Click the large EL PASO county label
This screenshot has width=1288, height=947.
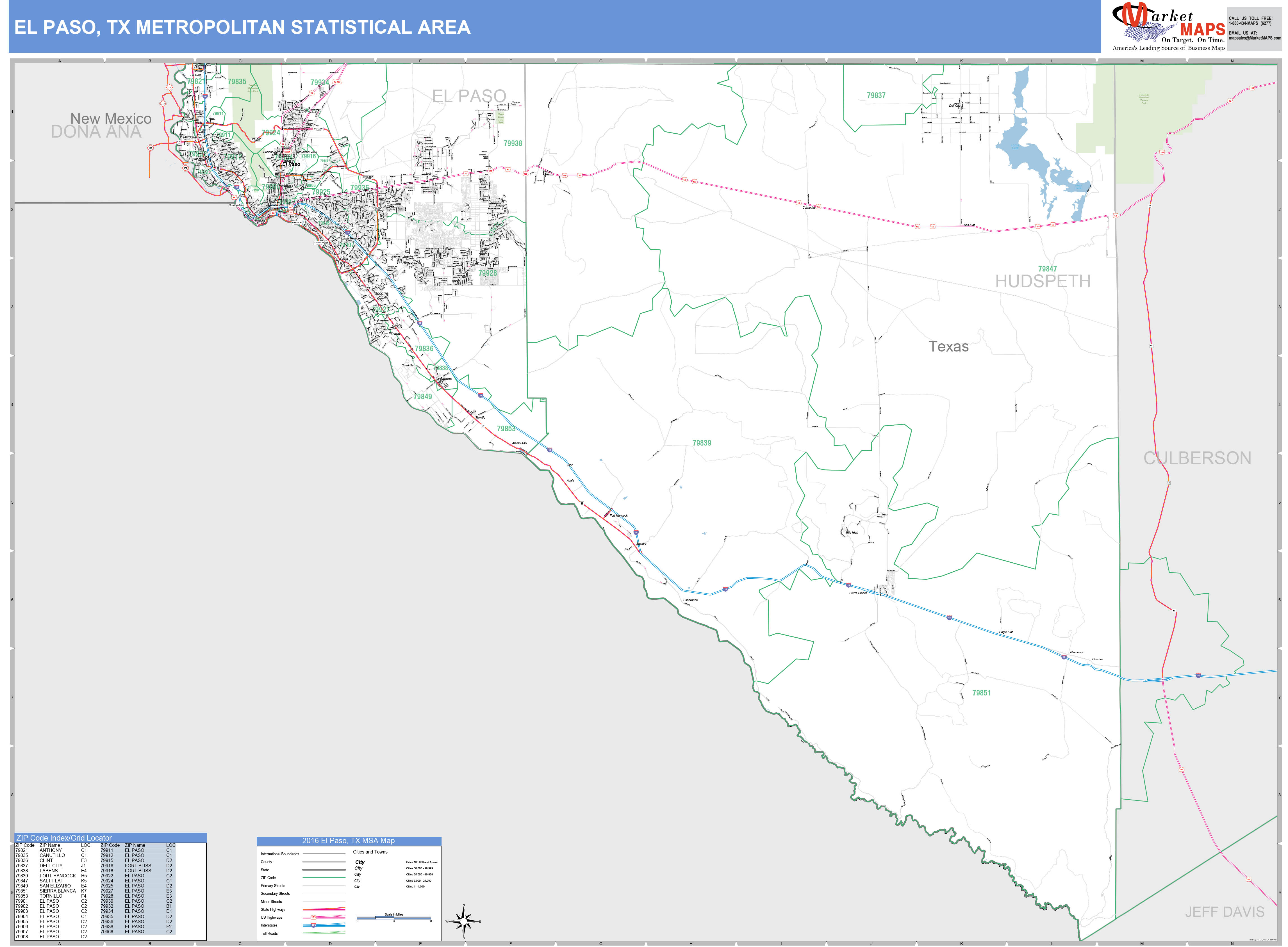pyautogui.click(x=469, y=96)
